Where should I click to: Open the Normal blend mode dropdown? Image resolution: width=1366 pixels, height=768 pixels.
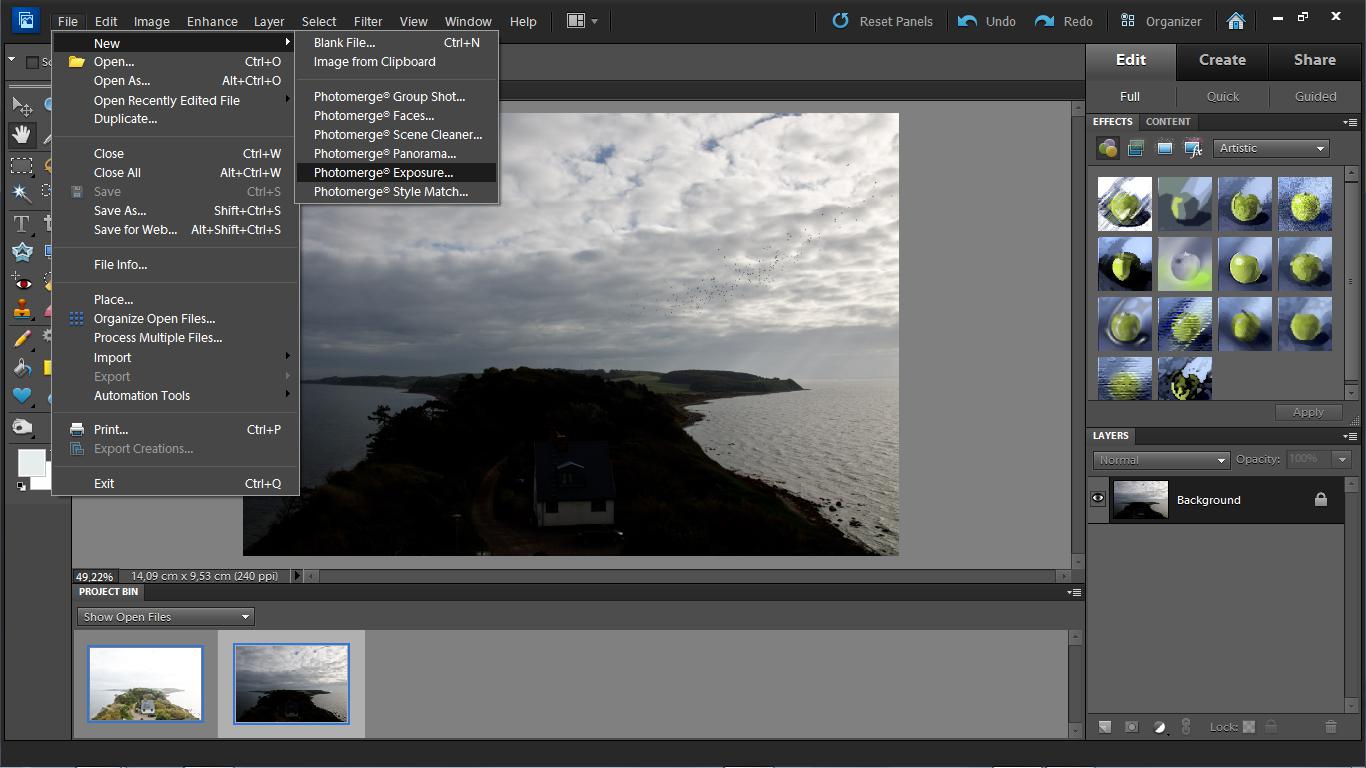(x=1161, y=460)
